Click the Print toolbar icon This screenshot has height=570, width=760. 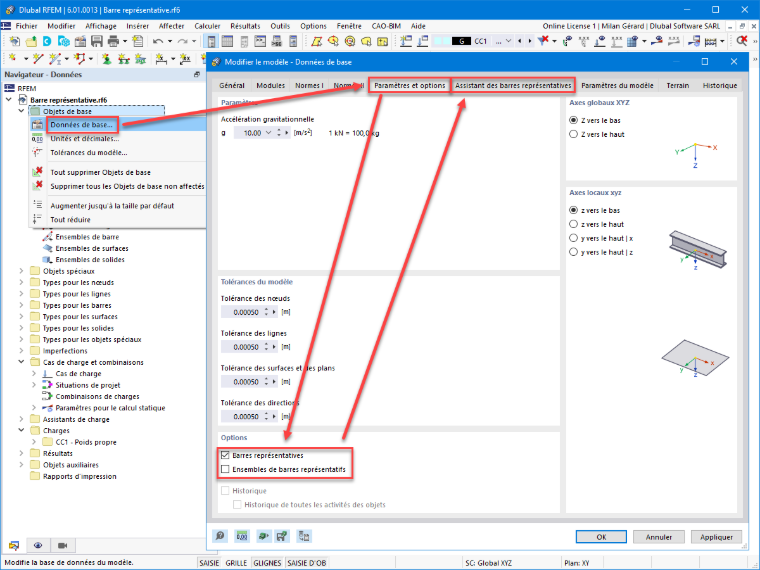tap(113, 41)
